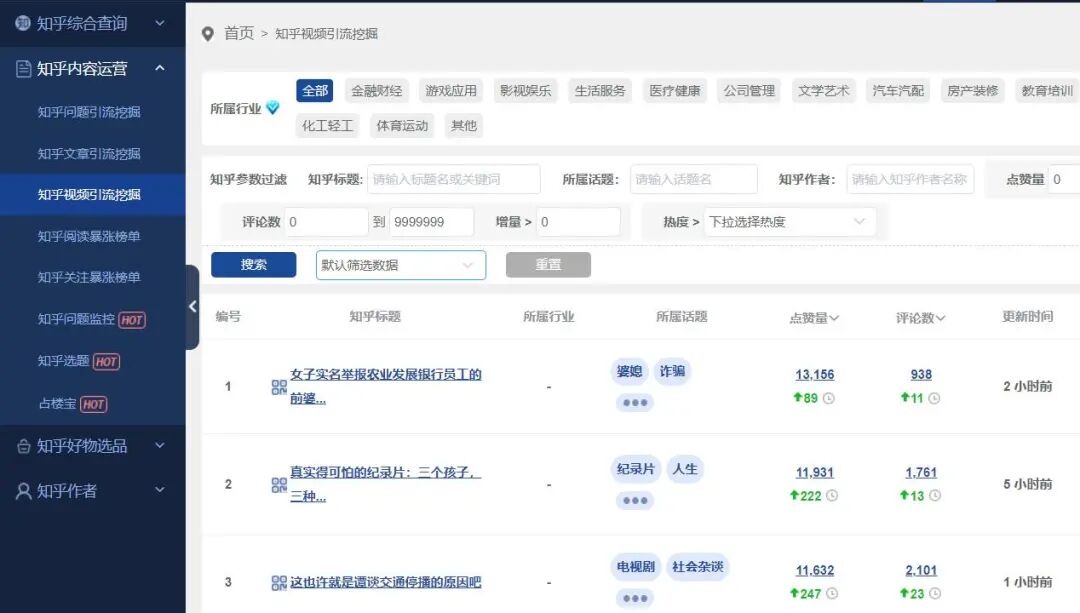Click clock icon next to +89 likes
The height and width of the screenshot is (613, 1080).
click(x=829, y=398)
